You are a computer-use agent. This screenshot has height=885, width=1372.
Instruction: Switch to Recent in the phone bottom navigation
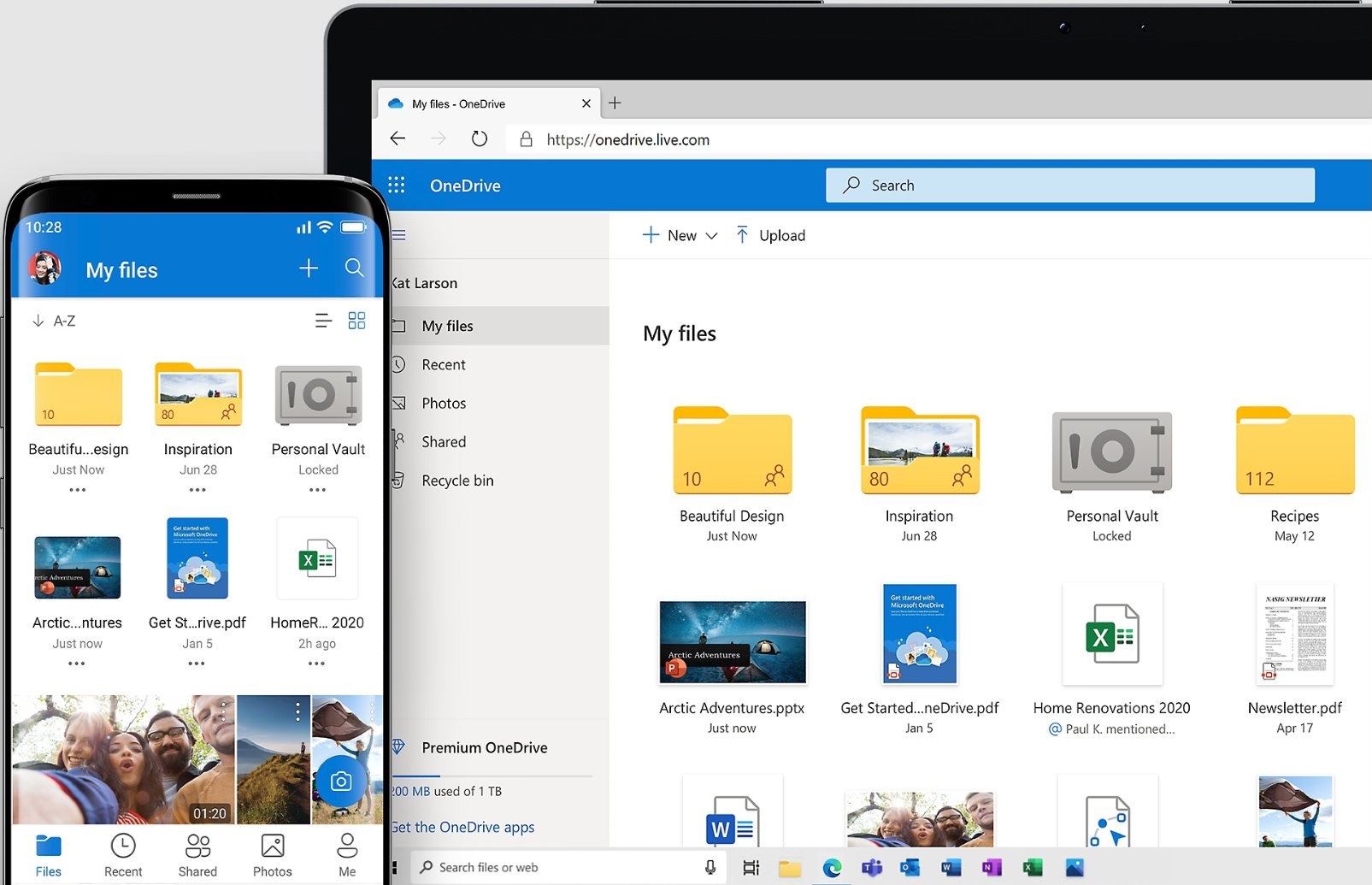pos(122,853)
